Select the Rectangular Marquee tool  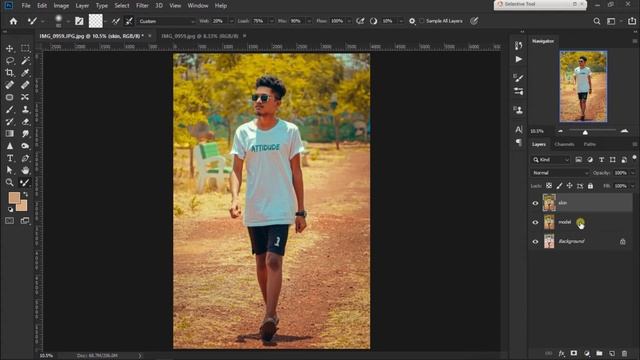pyautogui.click(x=25, y=49)
